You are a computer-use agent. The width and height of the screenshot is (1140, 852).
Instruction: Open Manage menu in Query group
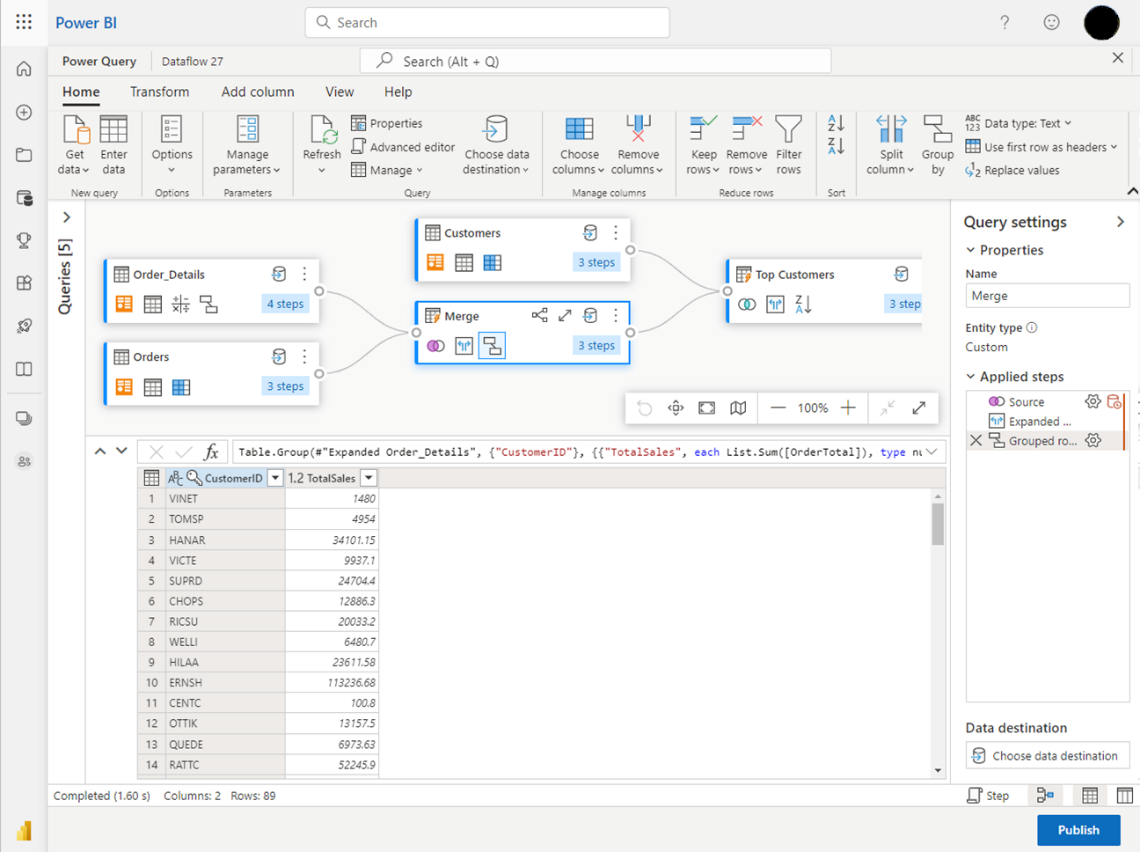click(x=387, y=170)
